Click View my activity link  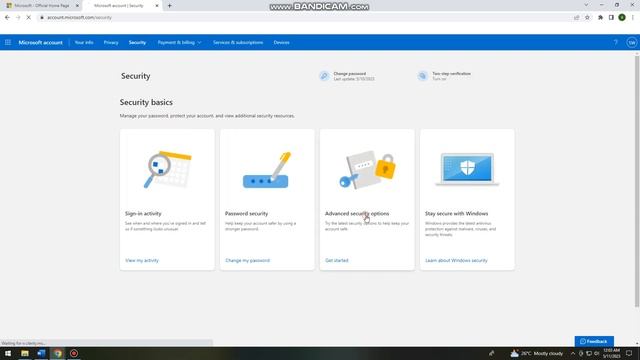(x=142, y=260)
